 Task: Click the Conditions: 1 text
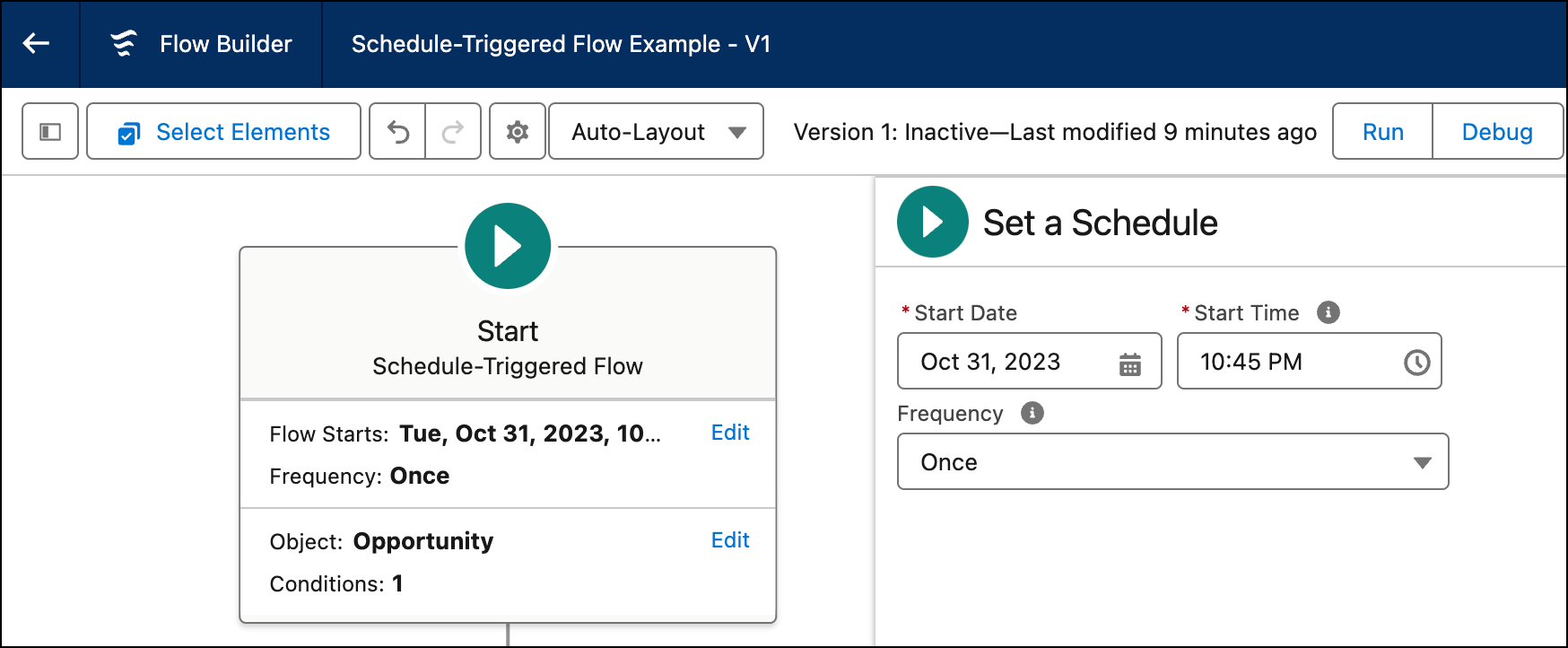coord(336,583)
